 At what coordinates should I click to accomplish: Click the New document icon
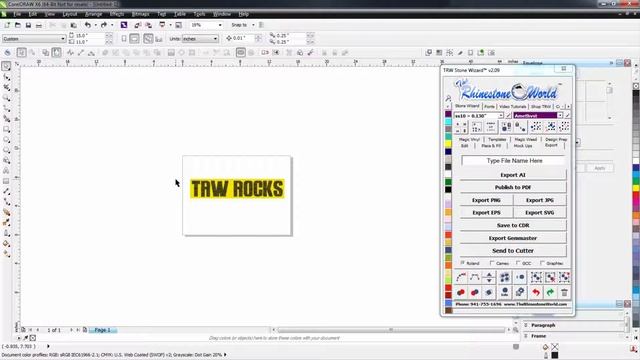coord(7,25)
